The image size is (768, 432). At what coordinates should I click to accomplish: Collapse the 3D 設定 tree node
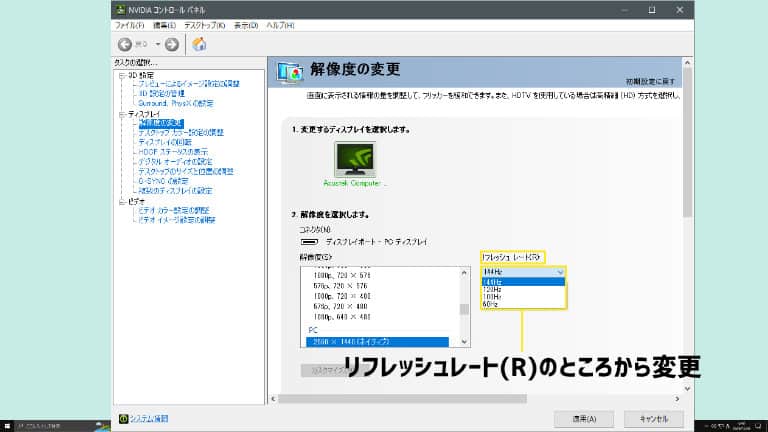(x=122, y=75)
